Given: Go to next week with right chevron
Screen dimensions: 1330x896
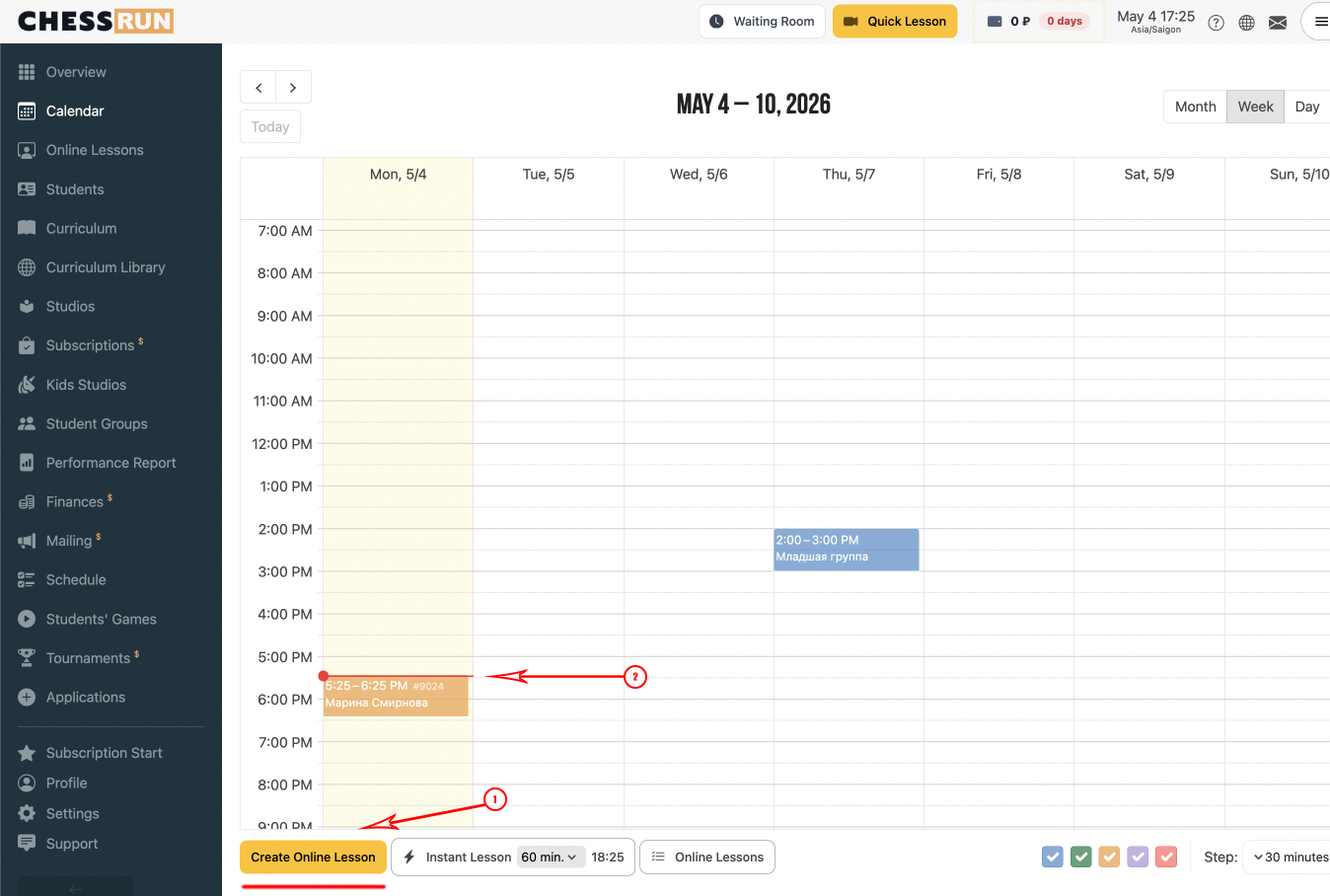Looking at the screenshot, I should (293, 88).
